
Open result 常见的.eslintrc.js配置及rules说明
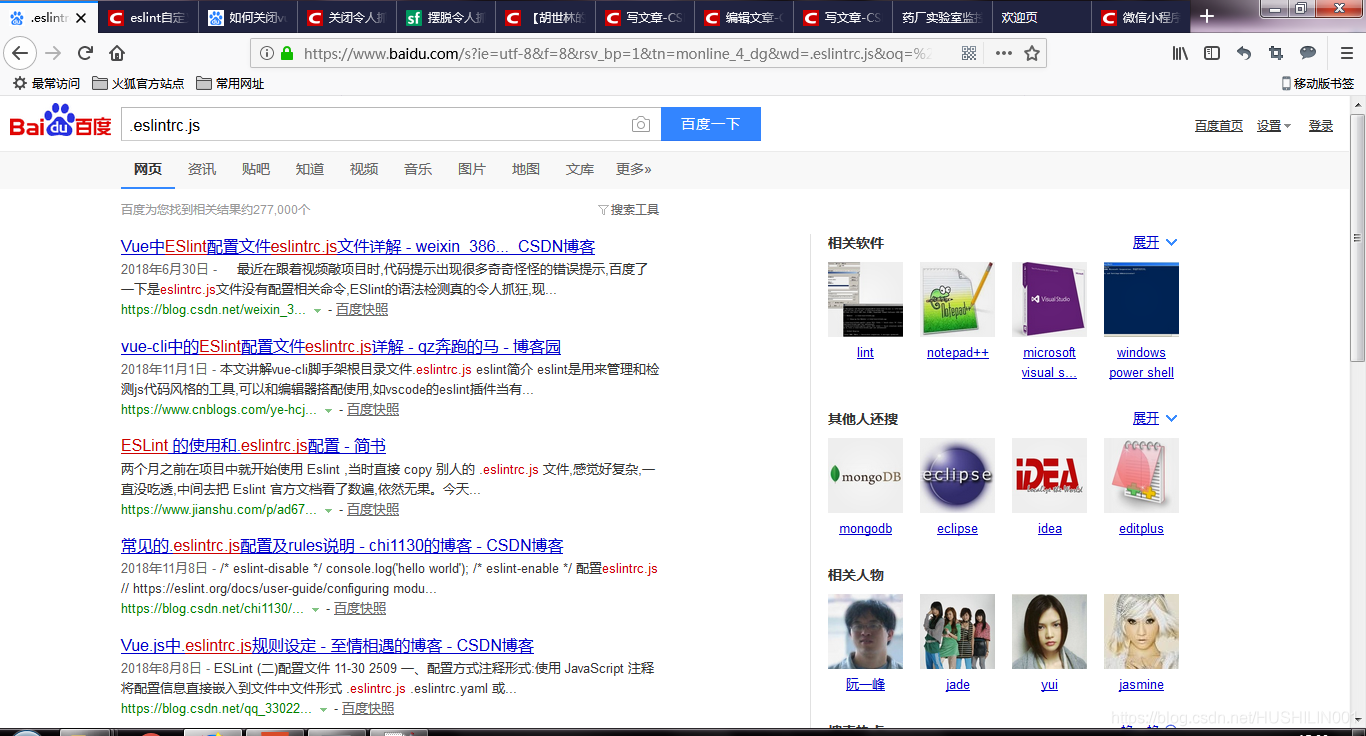[342, 545]
